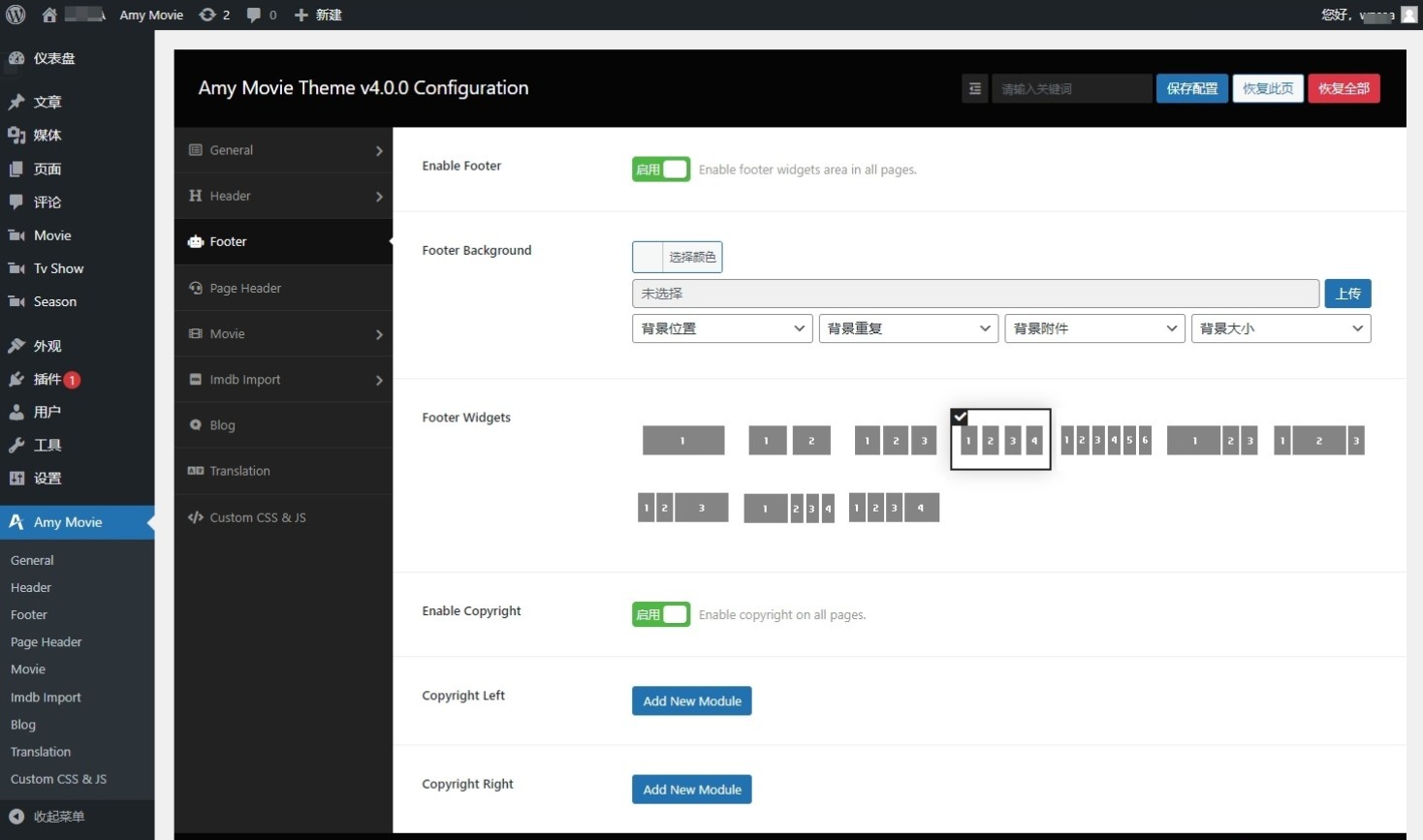This screenshot has width=1423, height=840.
Task: Click the 文章 pin icon
Action: coord(16,102)
